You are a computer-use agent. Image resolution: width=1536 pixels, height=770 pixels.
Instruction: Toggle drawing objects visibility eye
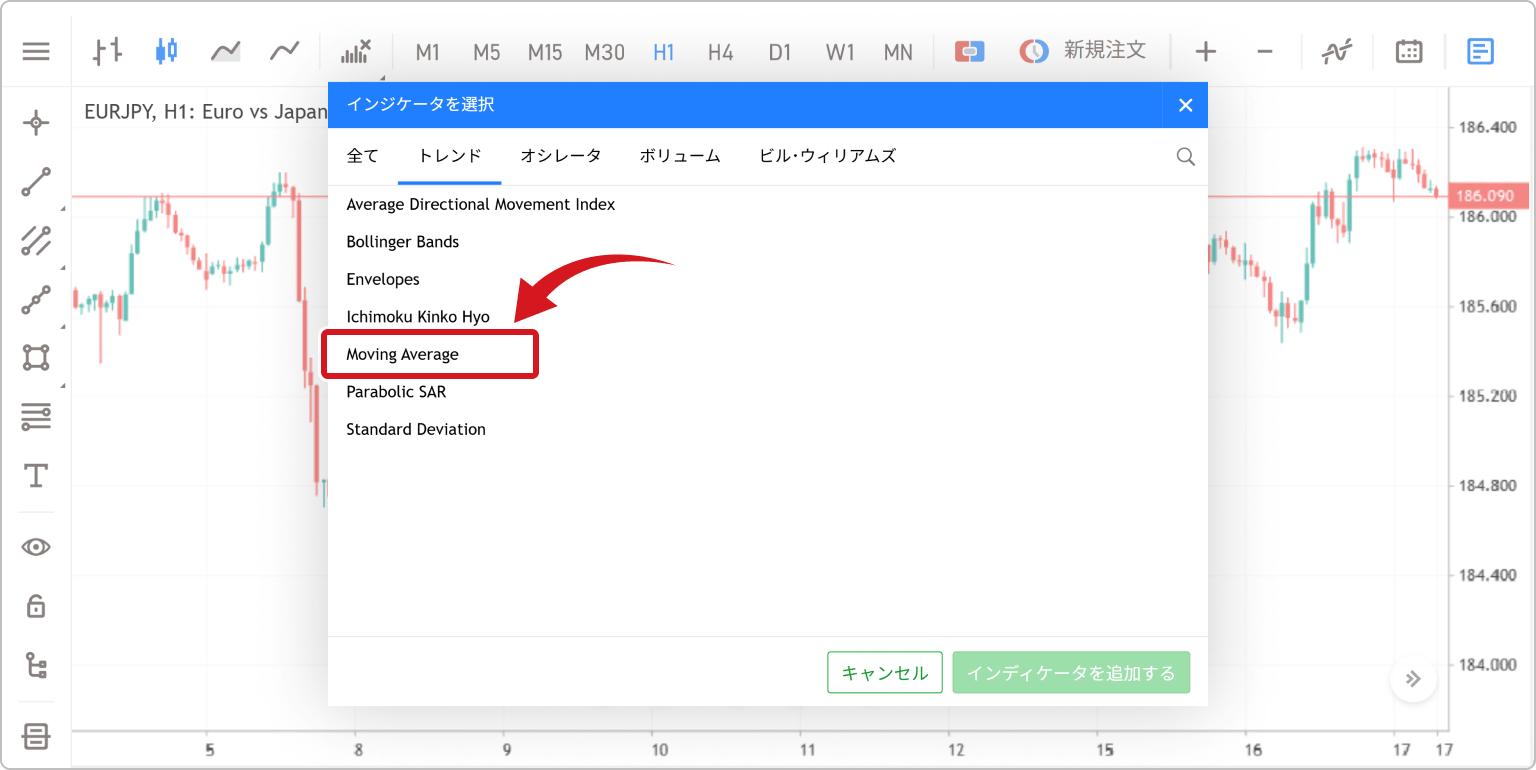coord(36,547)
